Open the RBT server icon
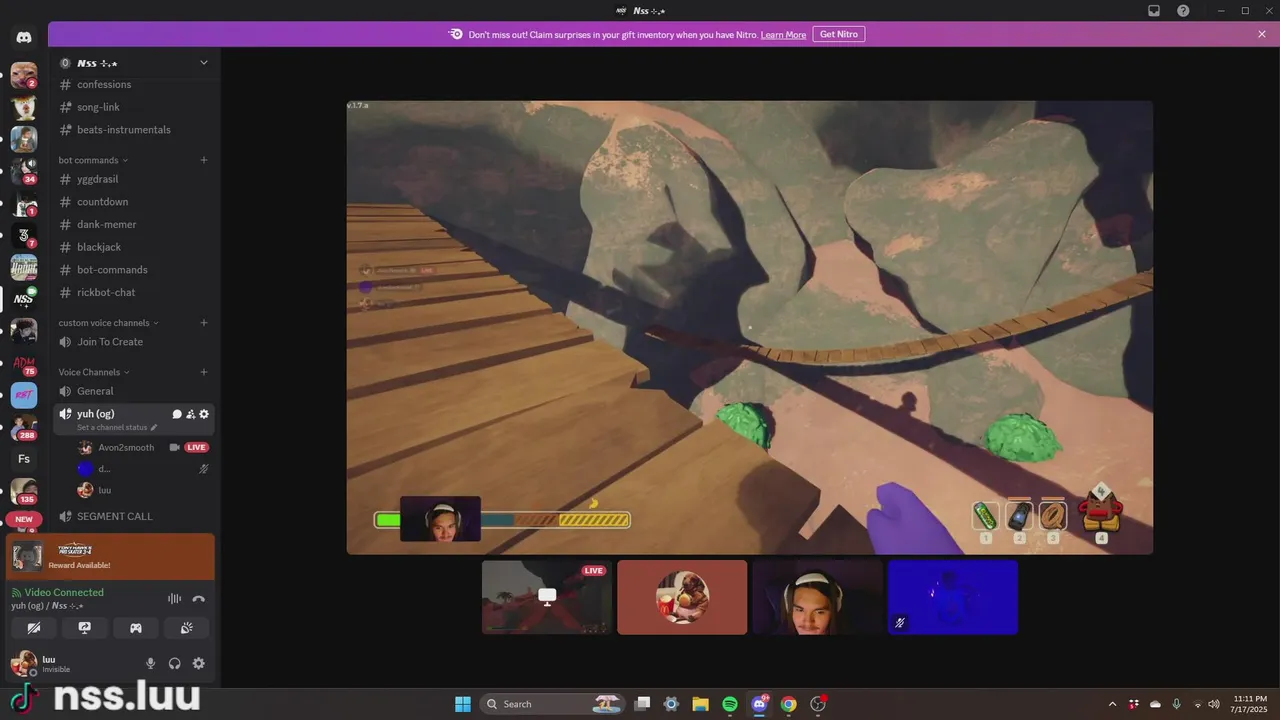This screenshot has width=1280, height=720. 24,395
